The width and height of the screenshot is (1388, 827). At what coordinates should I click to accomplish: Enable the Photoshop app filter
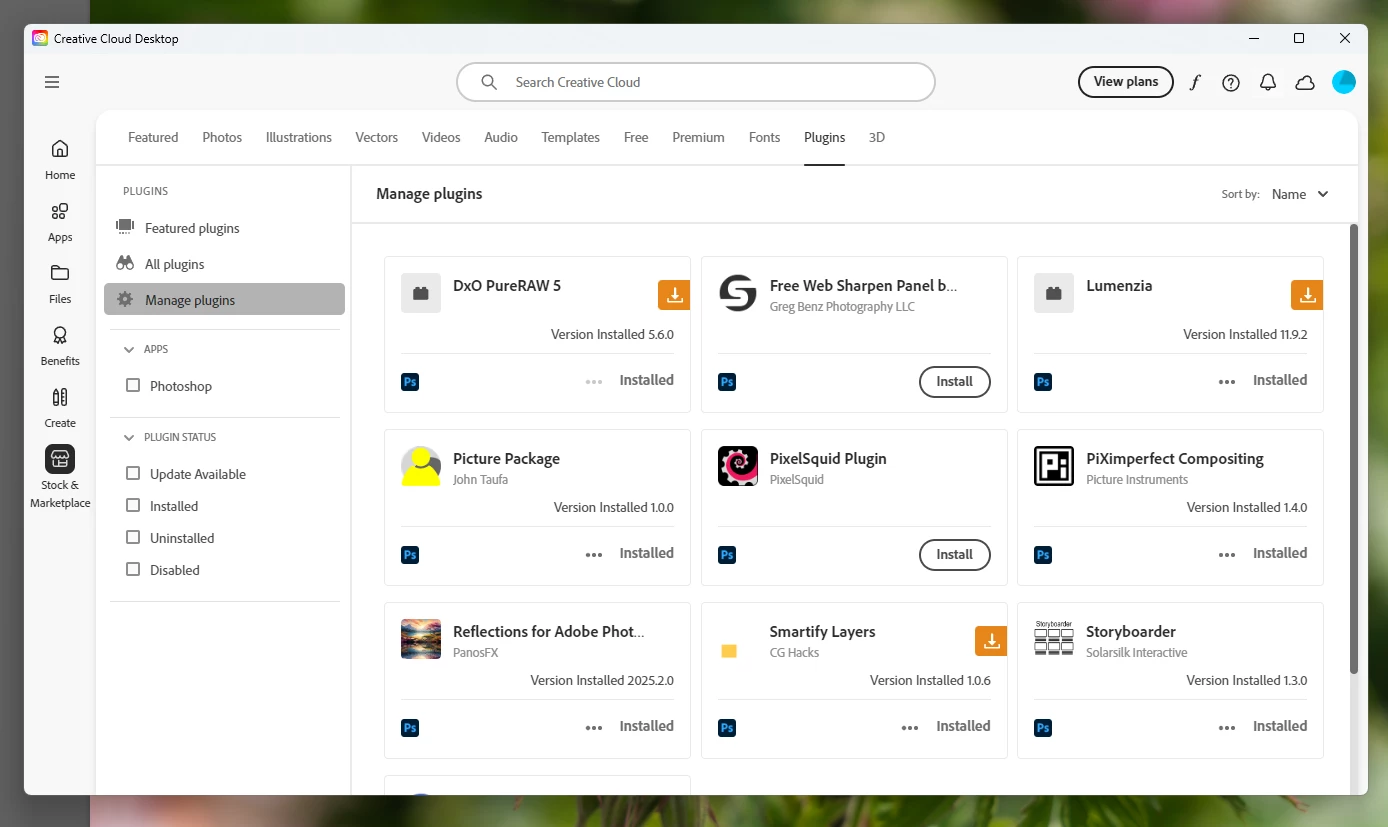click(133, 385)
